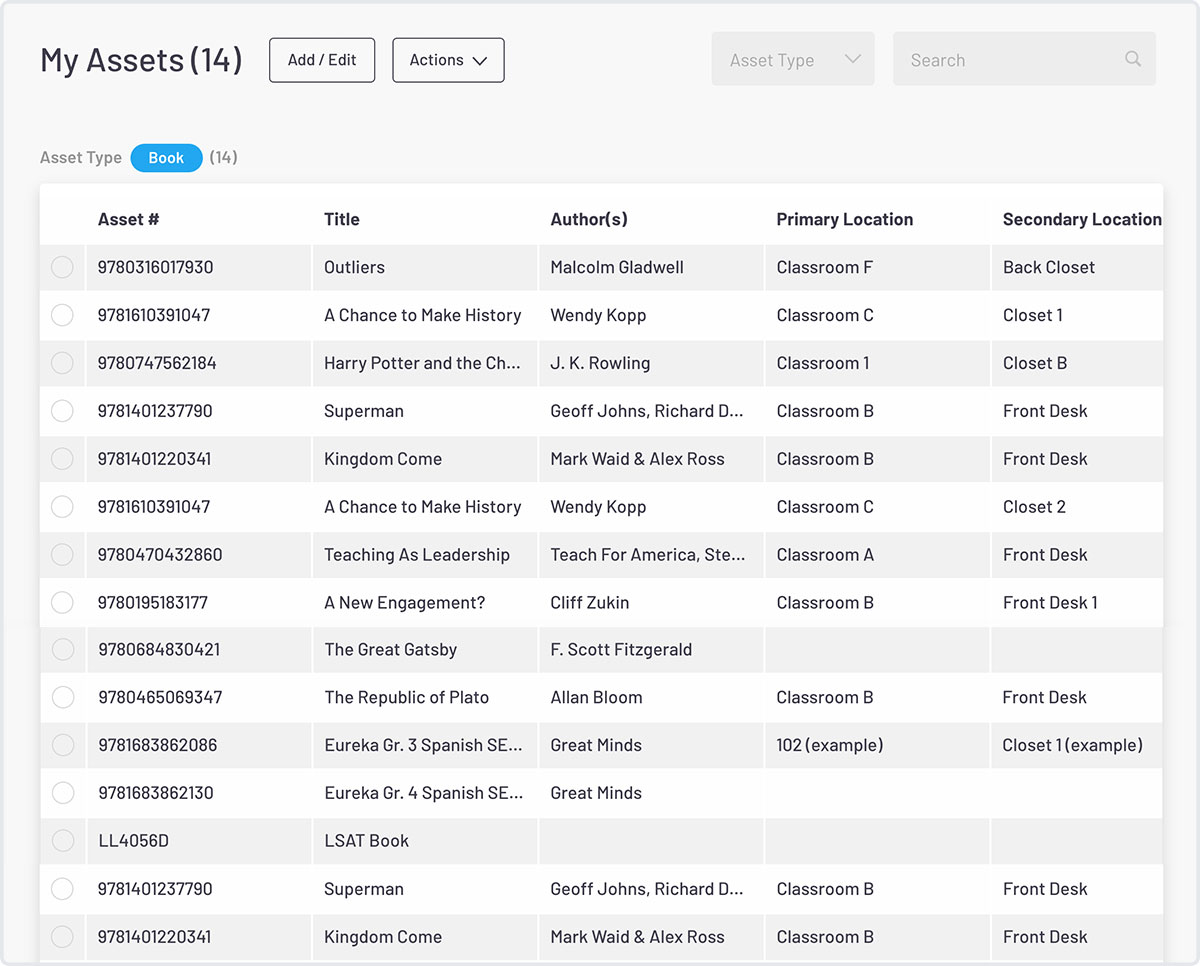Click the Asset Type dropdown chevron arrow
This screenshot has height=966, width=1200.
point(852,59)
